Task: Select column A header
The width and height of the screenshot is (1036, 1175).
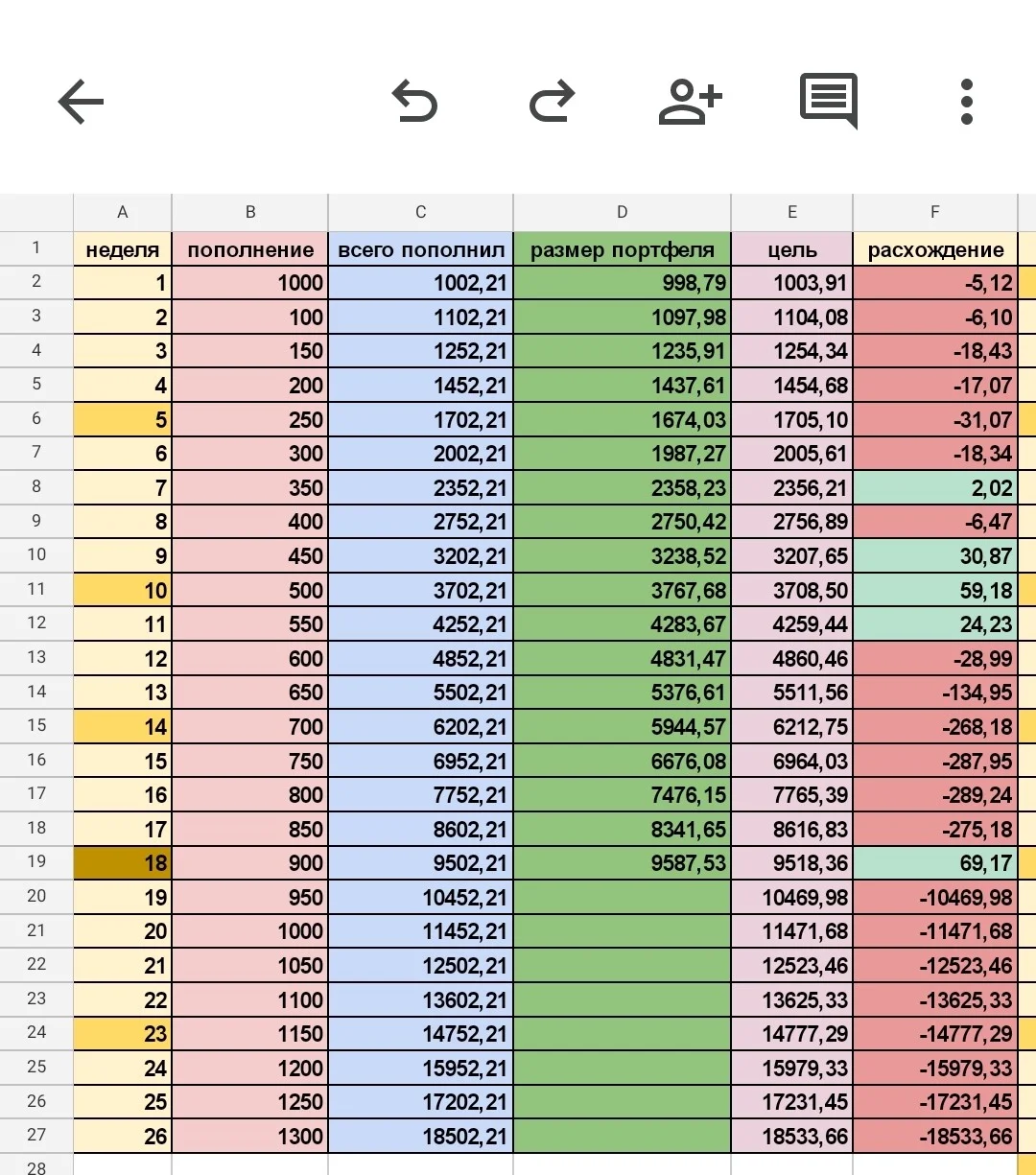Action: 123,213
